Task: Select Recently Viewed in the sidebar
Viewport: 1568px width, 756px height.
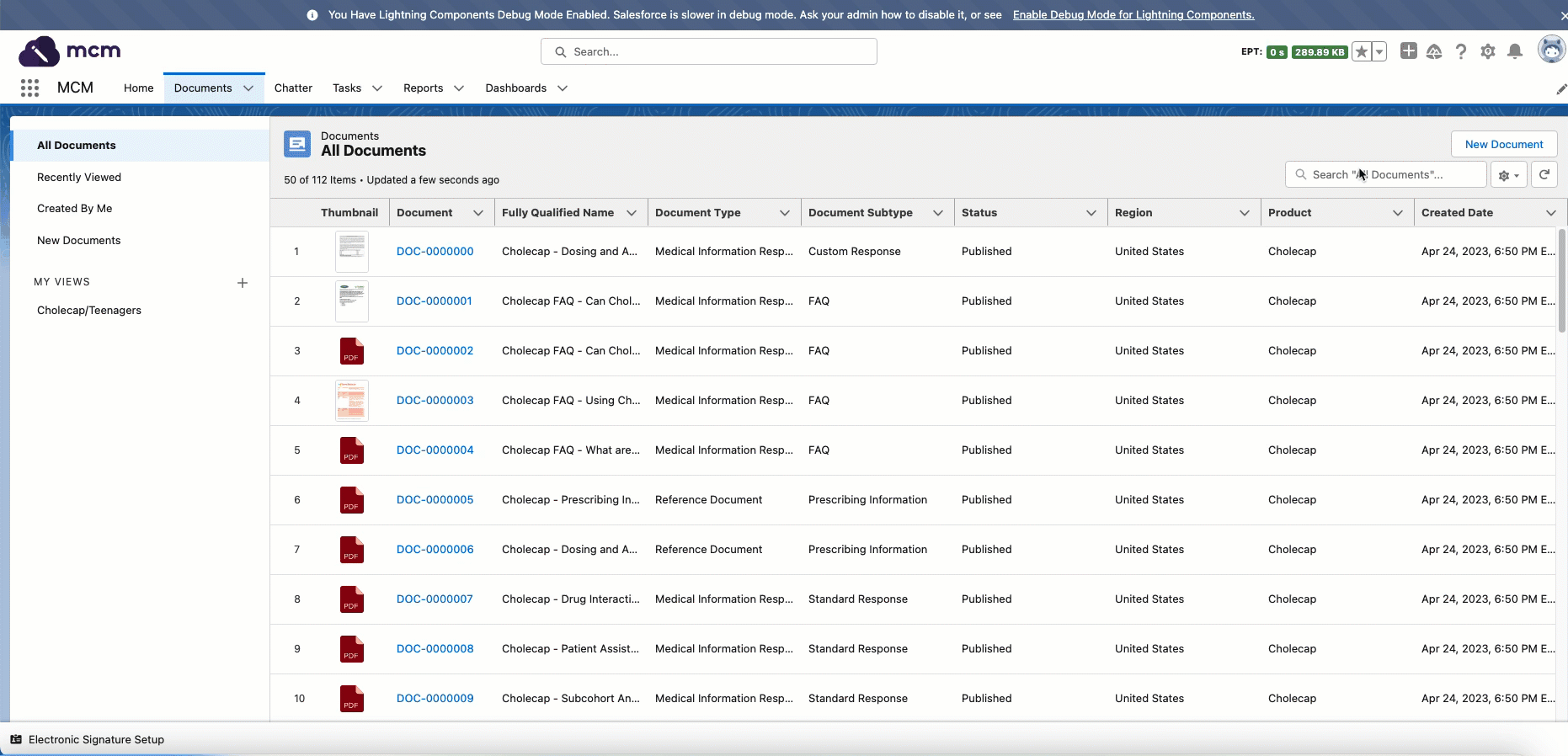Action: coord(79,178)
